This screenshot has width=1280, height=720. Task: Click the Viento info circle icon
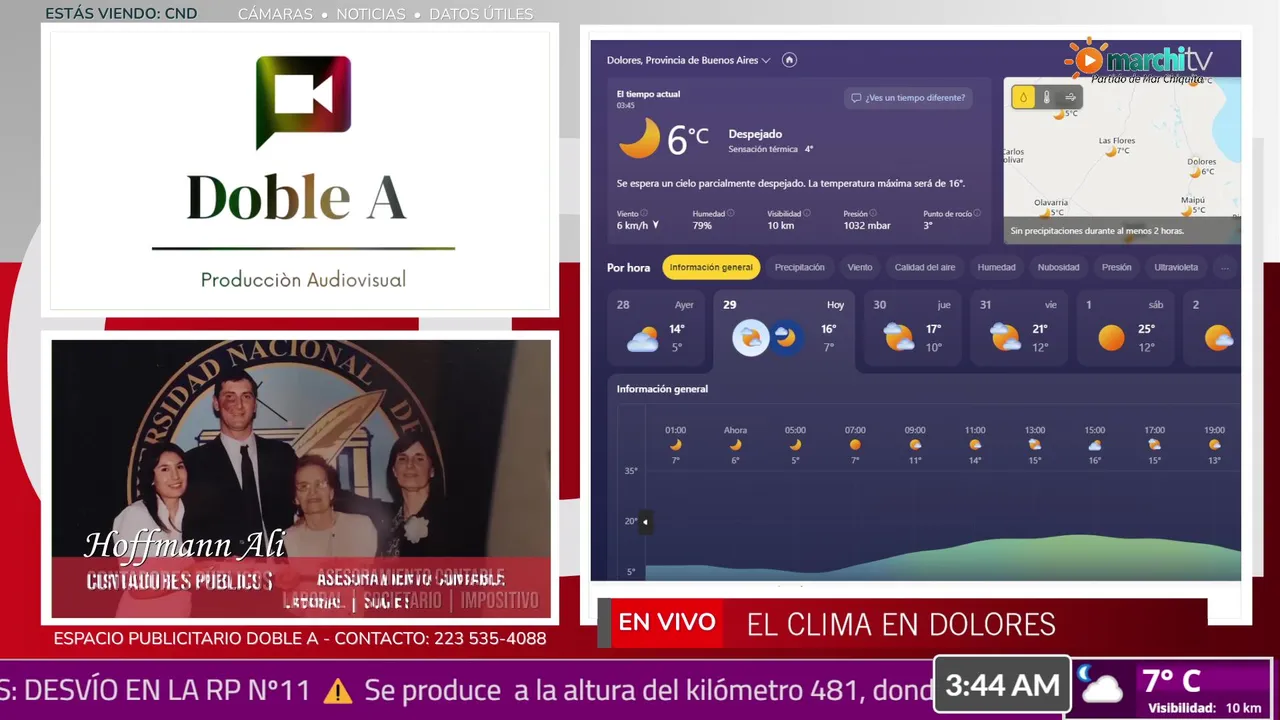pyautogui.click(x=644, y=213)
